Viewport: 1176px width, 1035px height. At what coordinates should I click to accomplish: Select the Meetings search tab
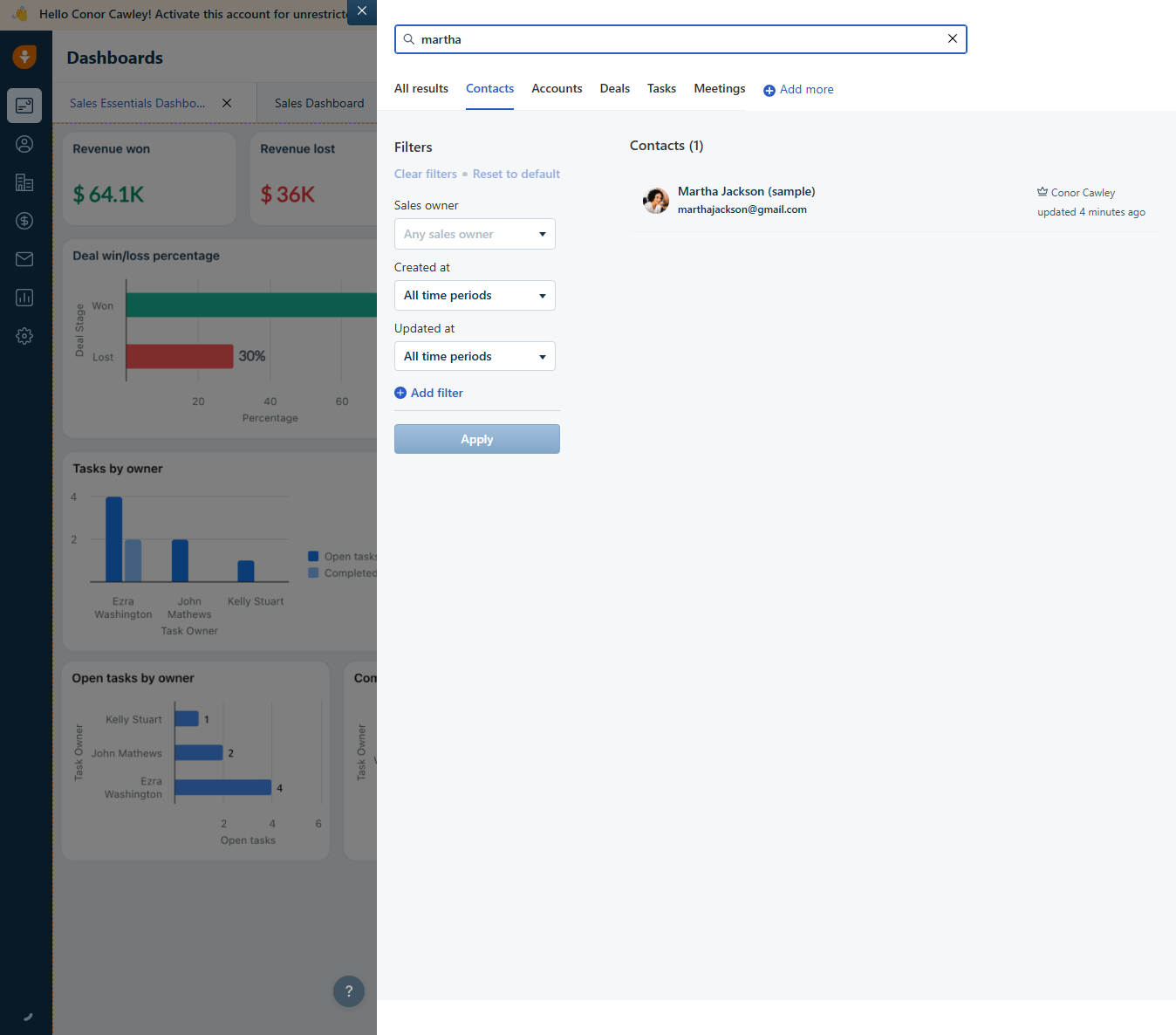click(719, 88)
